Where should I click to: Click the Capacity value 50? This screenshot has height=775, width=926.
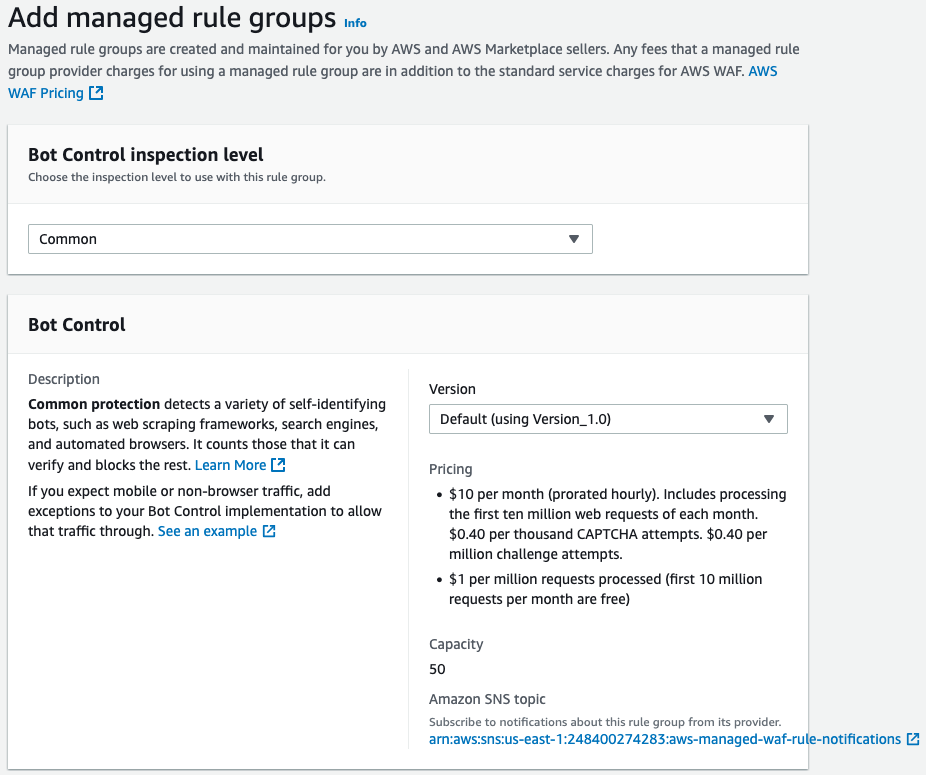(437, 669)
